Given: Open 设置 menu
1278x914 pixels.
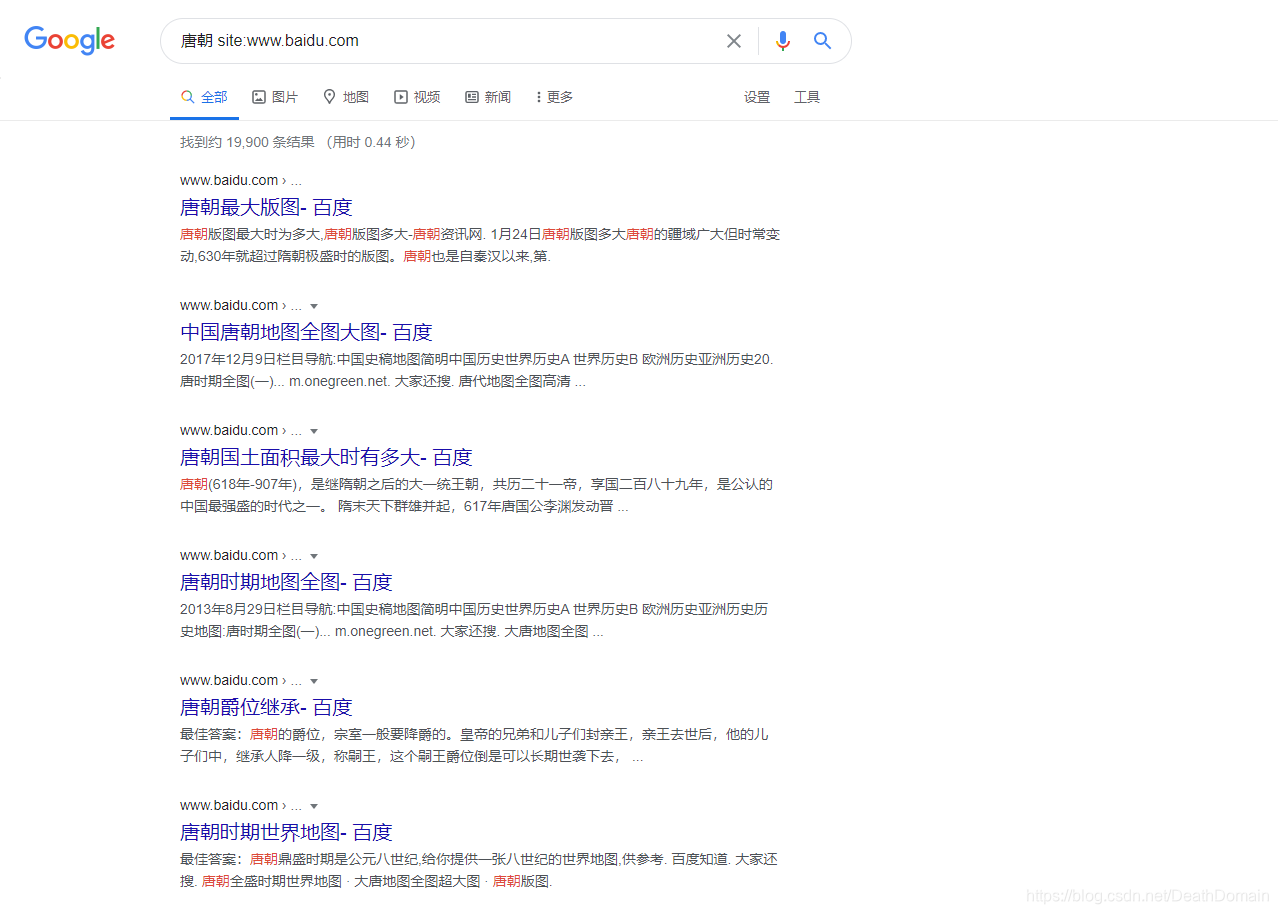Looking at the screenshot, I should click(757, 97).
